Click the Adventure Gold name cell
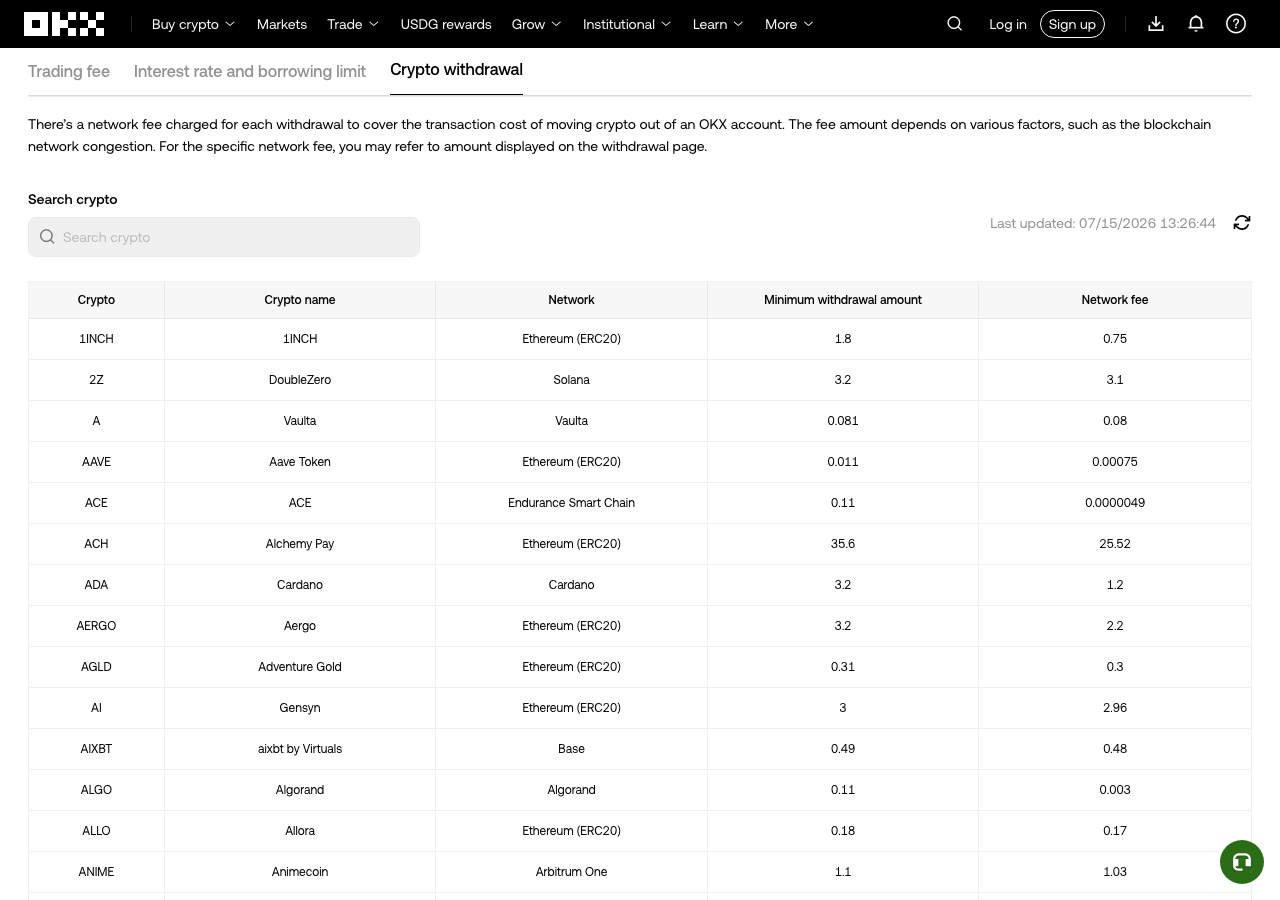 pyautogui.click(x=300, y=667)
